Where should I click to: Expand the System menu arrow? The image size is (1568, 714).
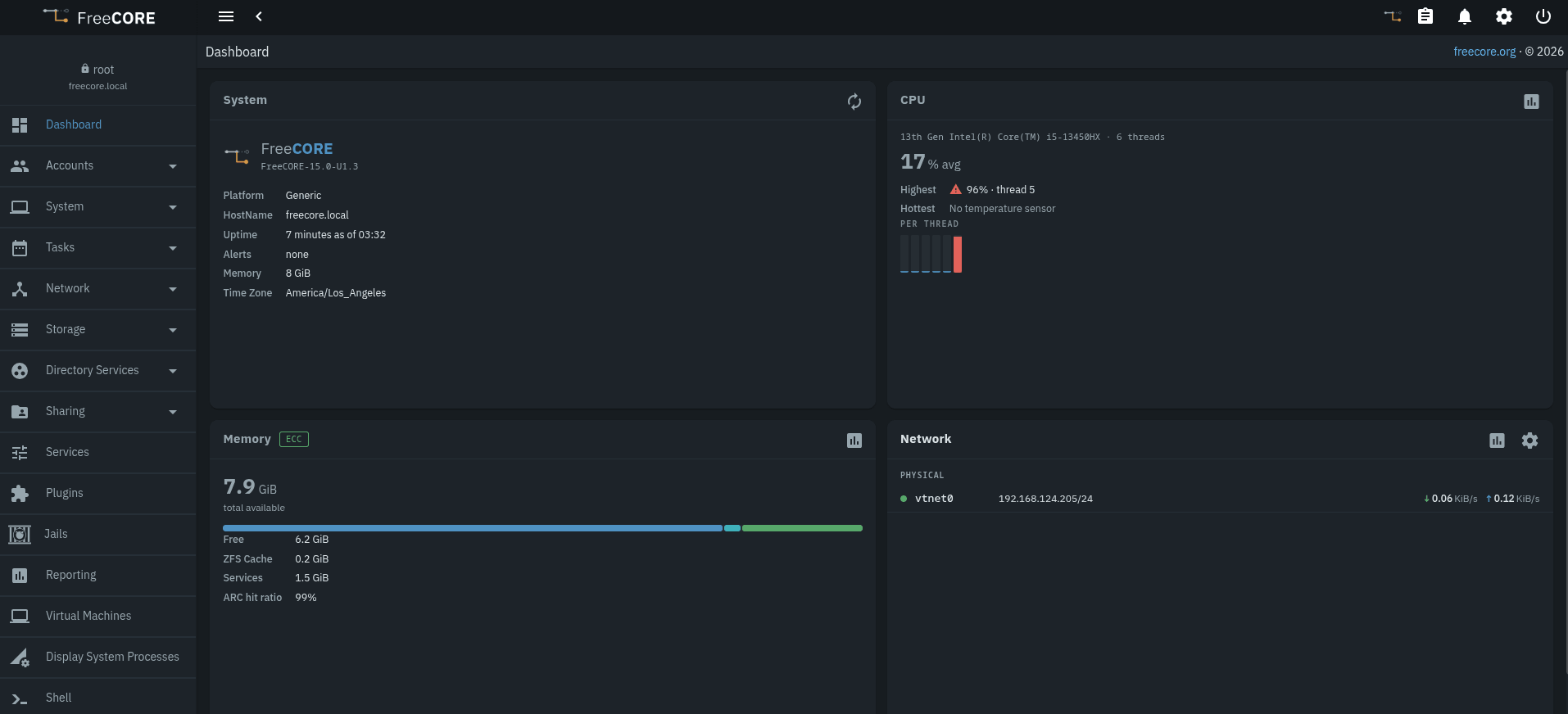click(x=173, y=207)
